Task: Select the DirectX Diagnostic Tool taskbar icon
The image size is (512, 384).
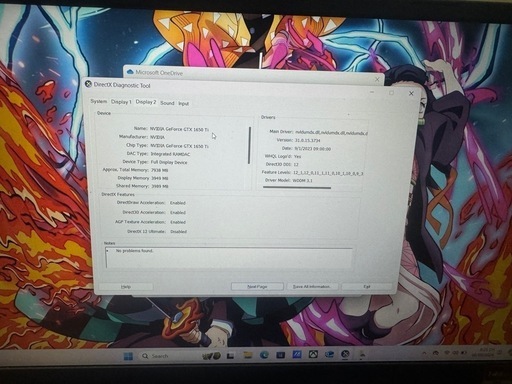Action: (345, 354)
